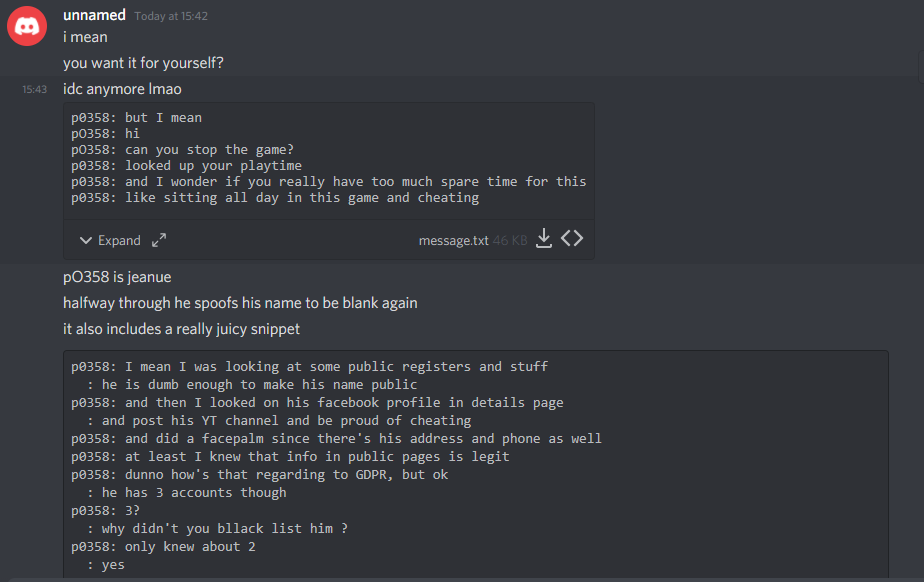
Task: Click the message 'idc anymore lmao'
Action: click(122, 89)
